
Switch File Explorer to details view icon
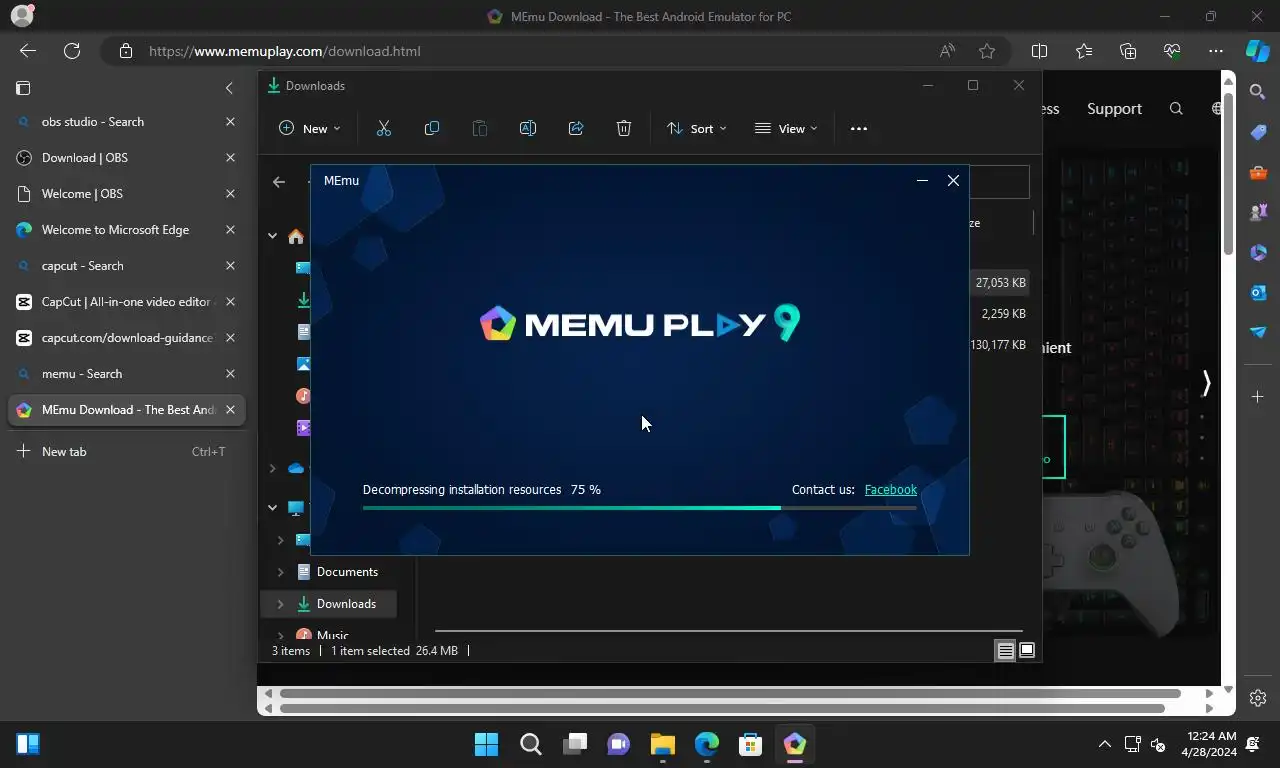tap(1005, 650)
